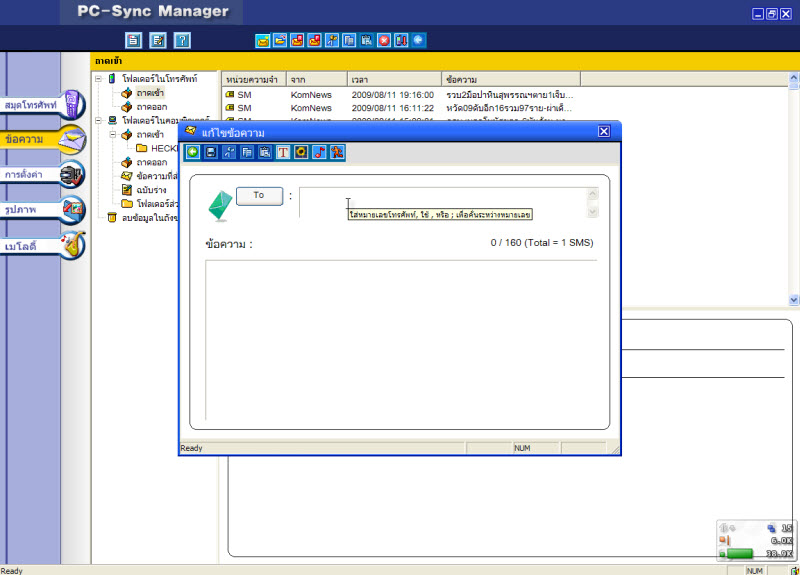Click the copy pages icon in main toolbar
Image resolution: width=800 pixels, height=575 pixels.
[x=349, y=40]
